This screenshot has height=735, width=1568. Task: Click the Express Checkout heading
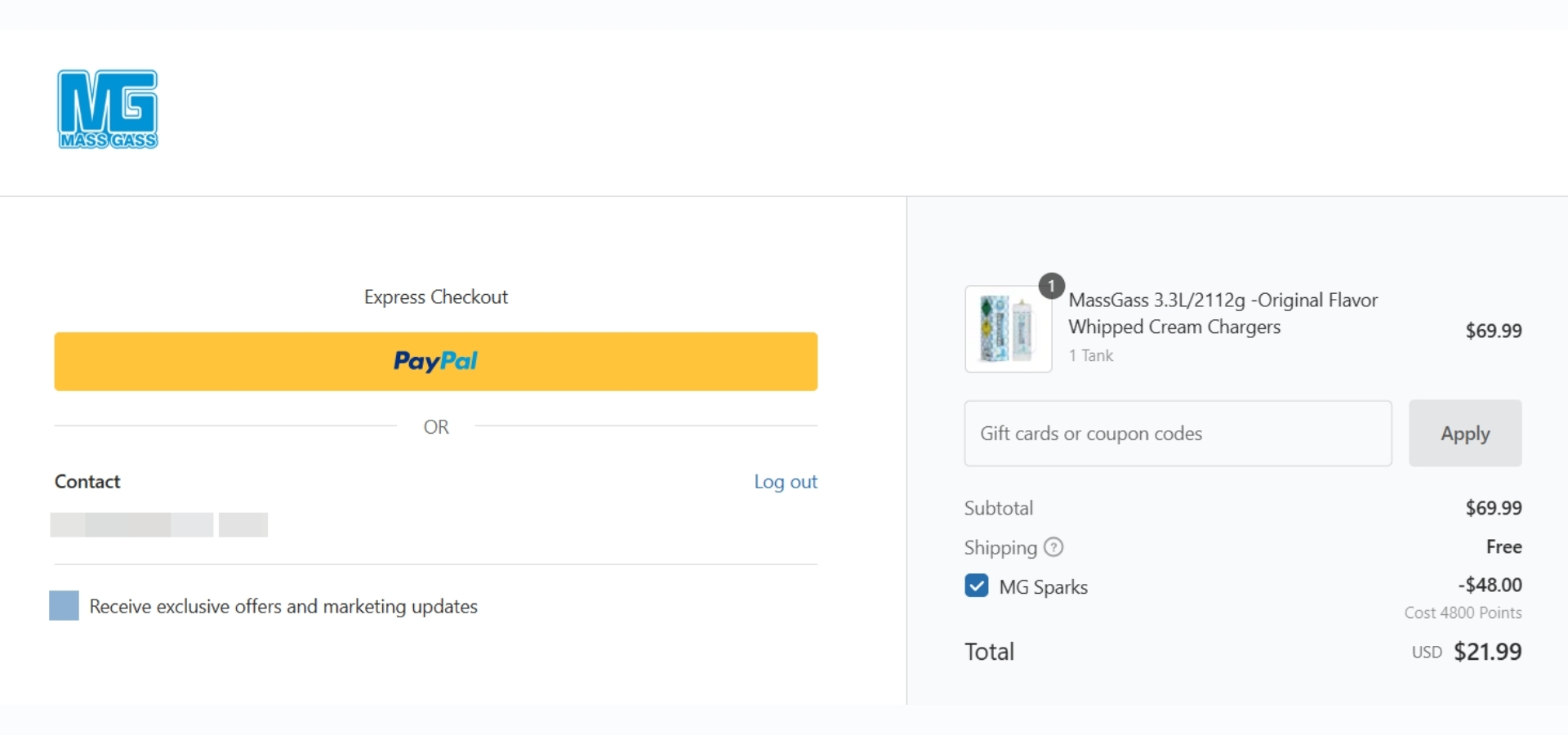coord(435,297)
